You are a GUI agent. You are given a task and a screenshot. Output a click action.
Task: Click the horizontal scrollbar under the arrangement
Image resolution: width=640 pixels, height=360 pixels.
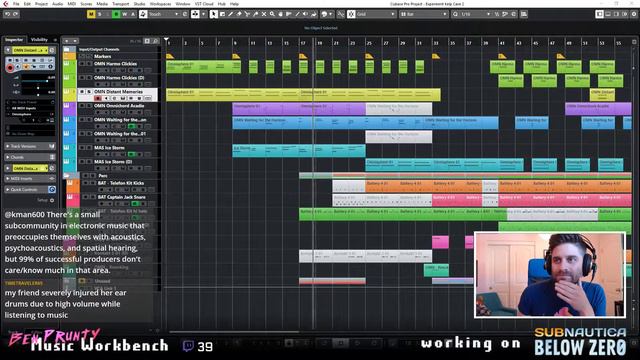pos(234,331)
